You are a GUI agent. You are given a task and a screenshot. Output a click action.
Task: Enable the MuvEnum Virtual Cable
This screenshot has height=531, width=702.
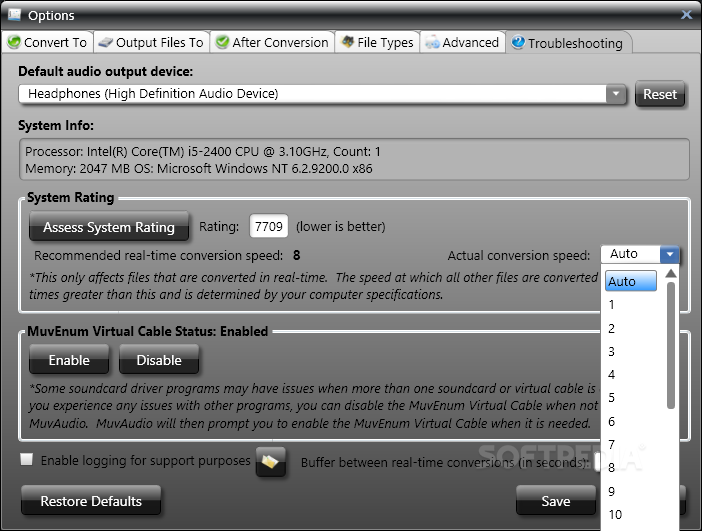coord(69,360)
